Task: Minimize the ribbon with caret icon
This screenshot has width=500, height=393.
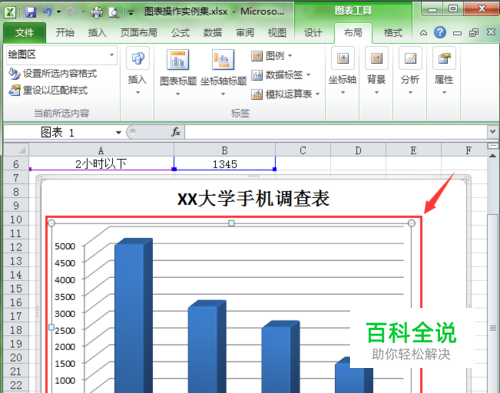Action: 423,33
